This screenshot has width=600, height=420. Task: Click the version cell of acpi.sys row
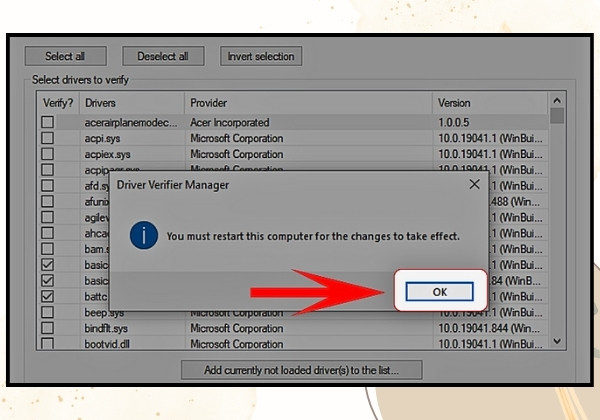click(x=490, y=138)
